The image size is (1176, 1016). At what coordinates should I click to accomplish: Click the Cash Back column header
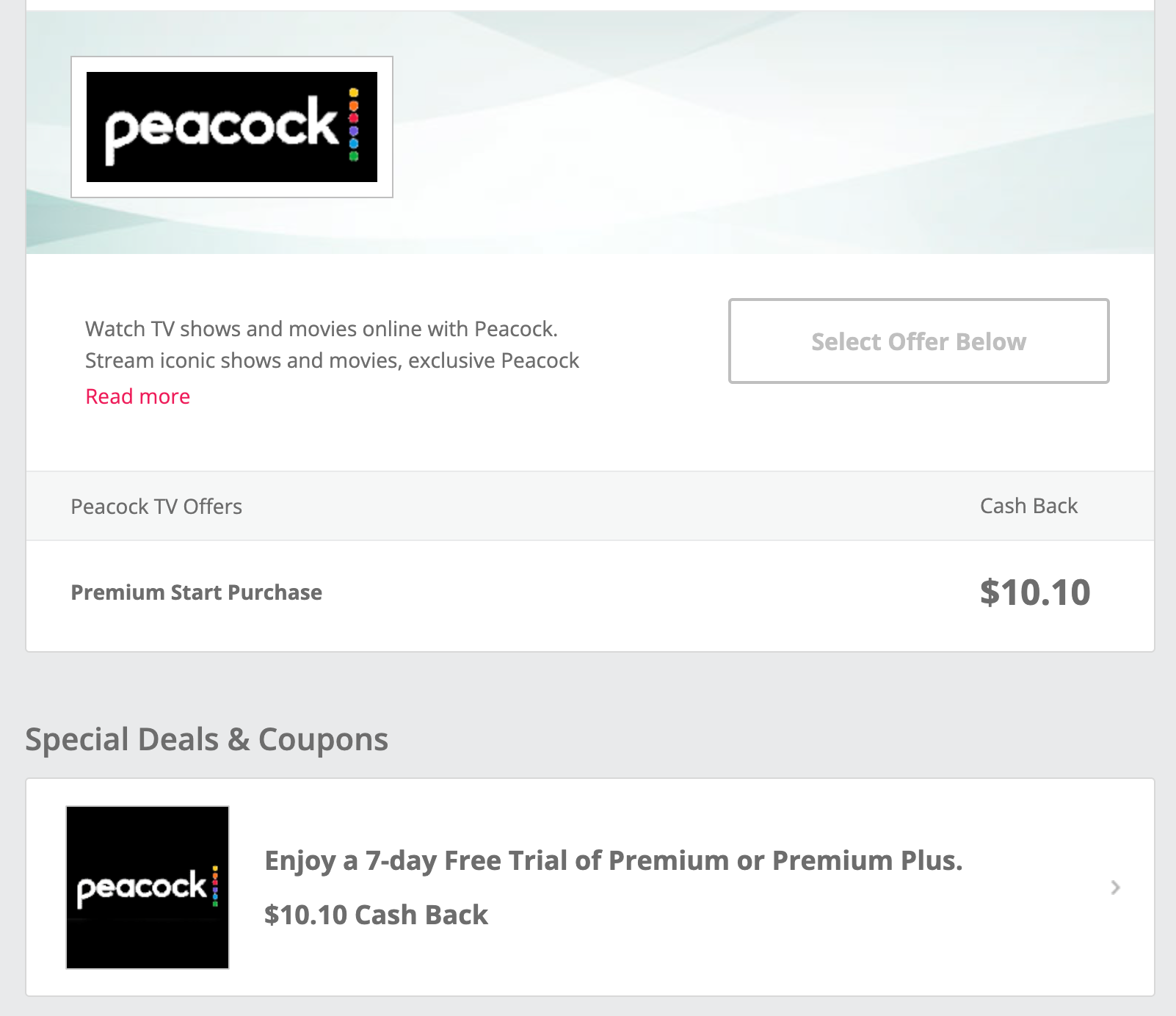point(1028,506)
